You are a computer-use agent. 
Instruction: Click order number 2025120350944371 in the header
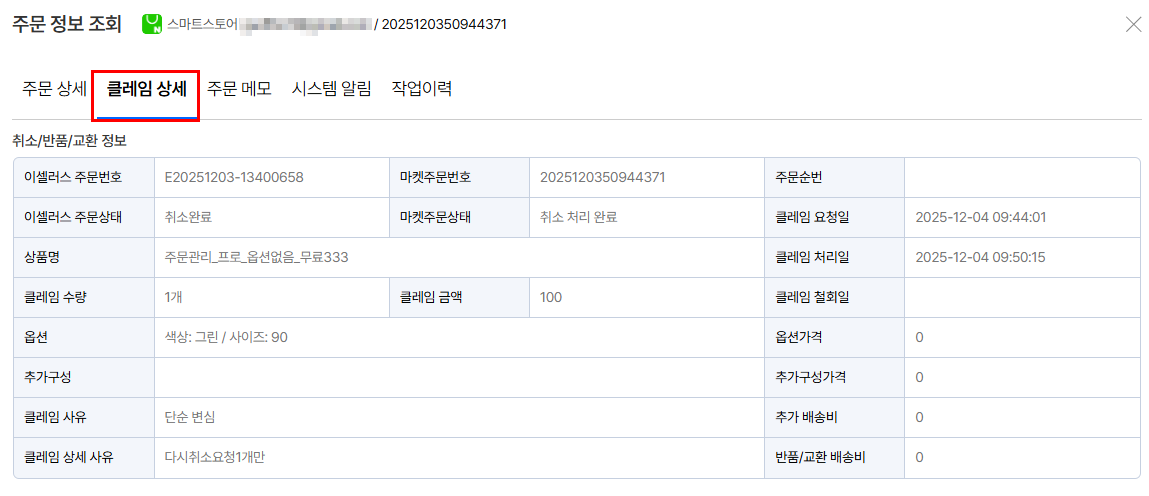tap(444, 24)
